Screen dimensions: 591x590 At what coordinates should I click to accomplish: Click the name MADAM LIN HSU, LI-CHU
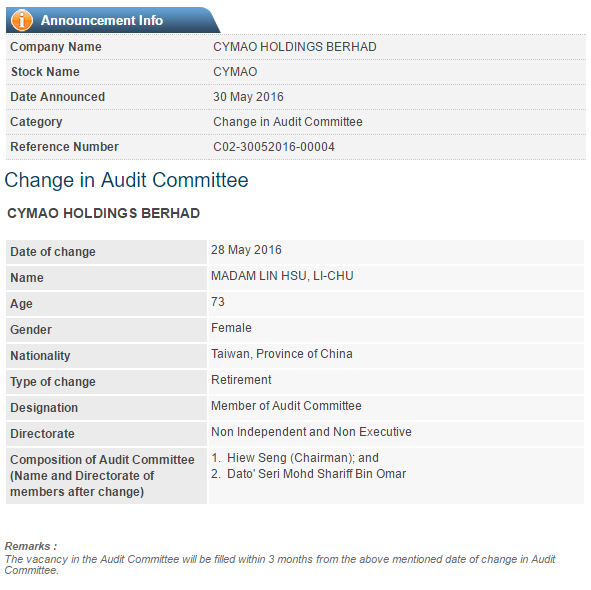click(x=282, y=276)
